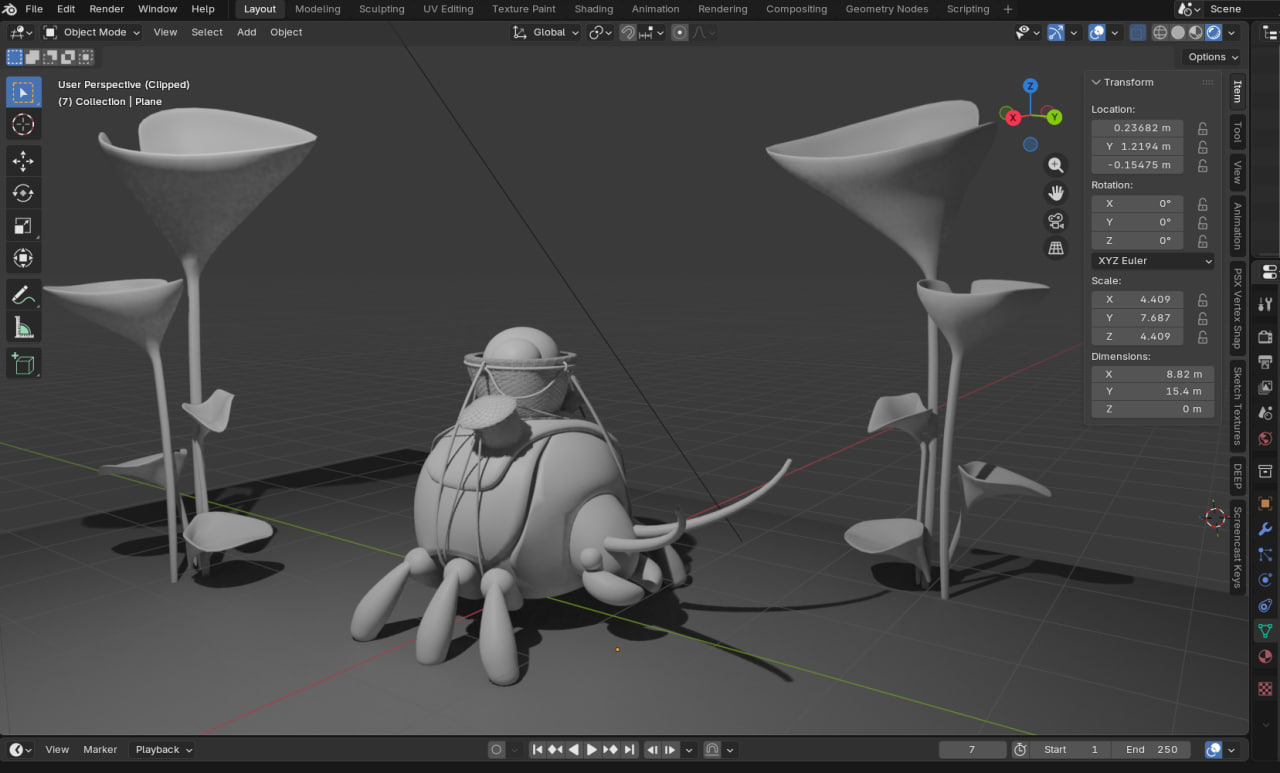The image size is (1280, 773).
Task: Click the Cursor tool icon
Action: point(24,125)
